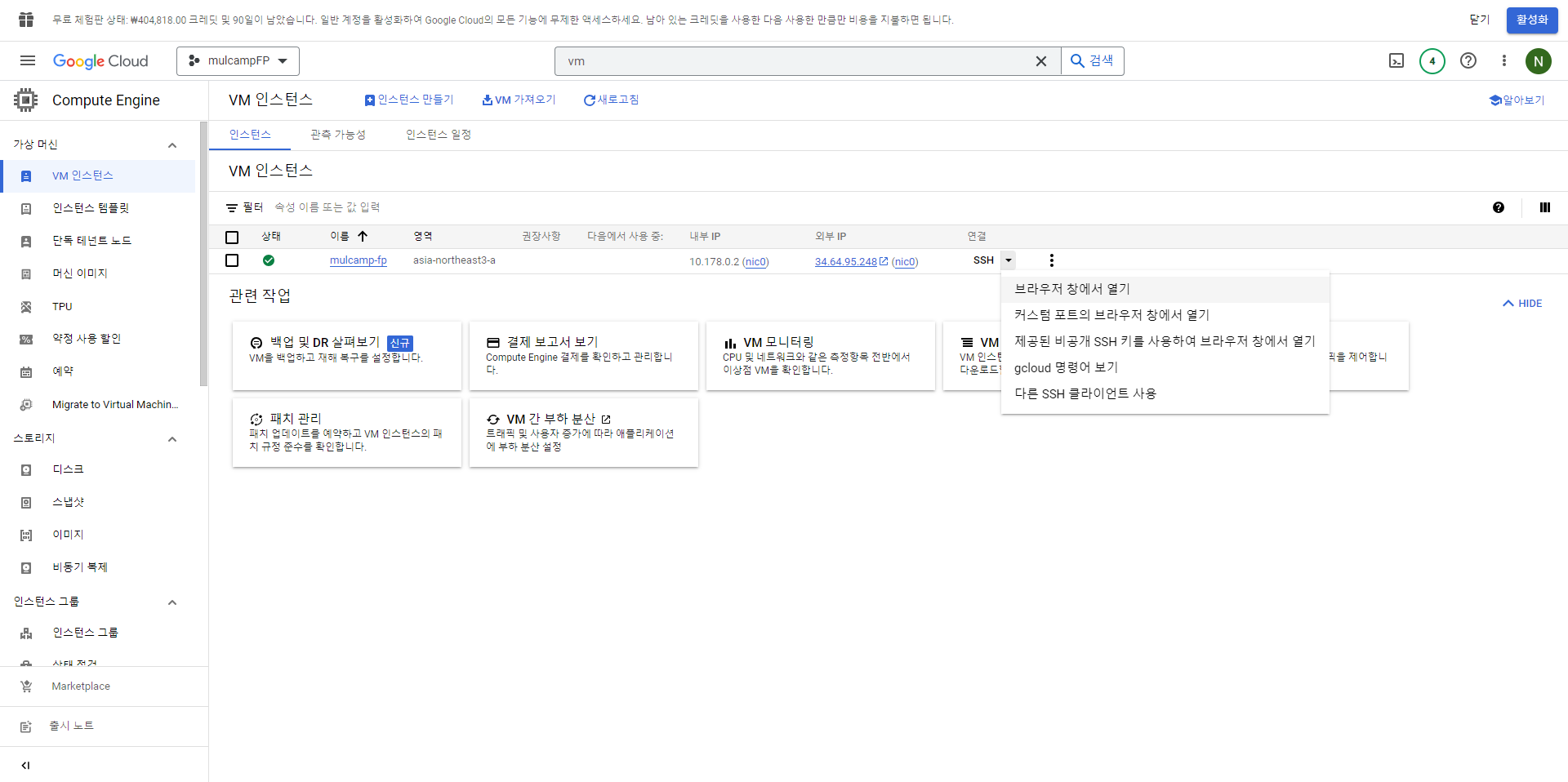Click 알아보기 learn button
The width and height of the screenshot is (1568, 782).
click(1517, 100)
